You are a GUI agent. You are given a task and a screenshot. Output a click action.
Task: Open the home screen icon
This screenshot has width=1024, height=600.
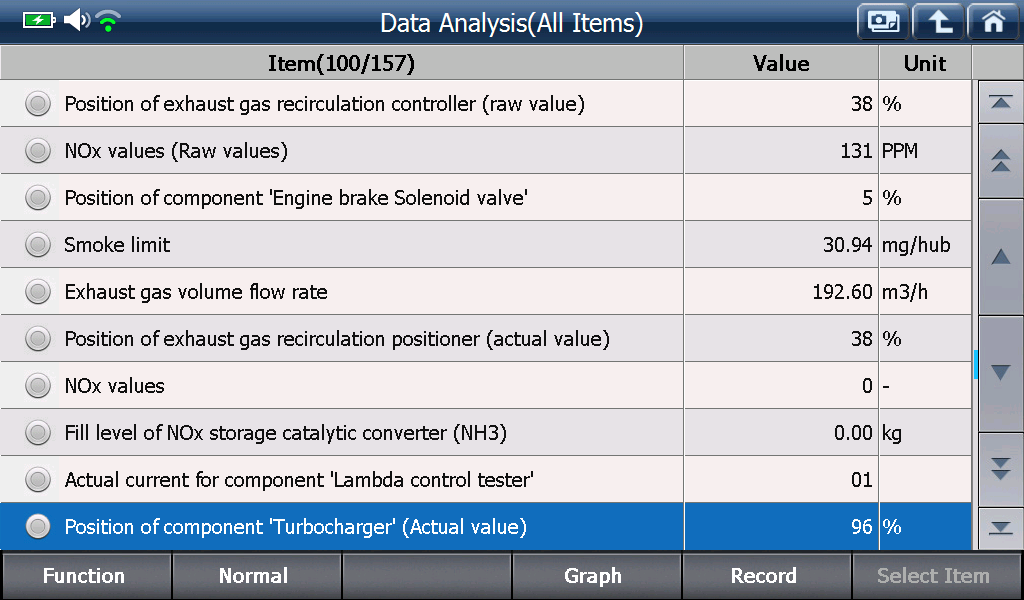994,22
